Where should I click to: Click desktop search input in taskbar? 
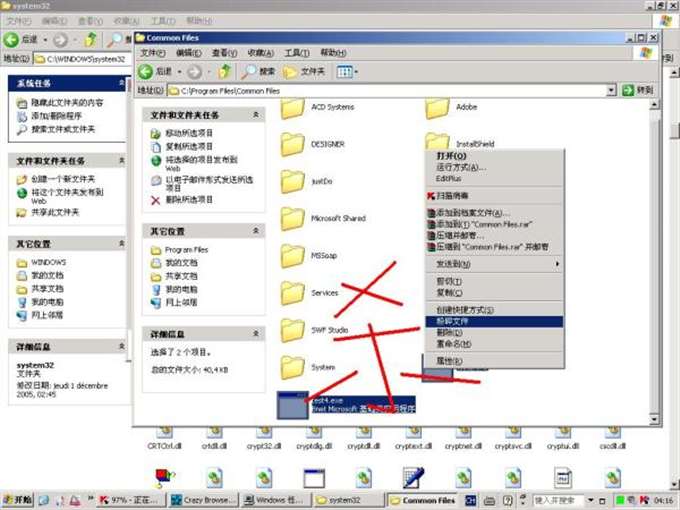(559, 500)
